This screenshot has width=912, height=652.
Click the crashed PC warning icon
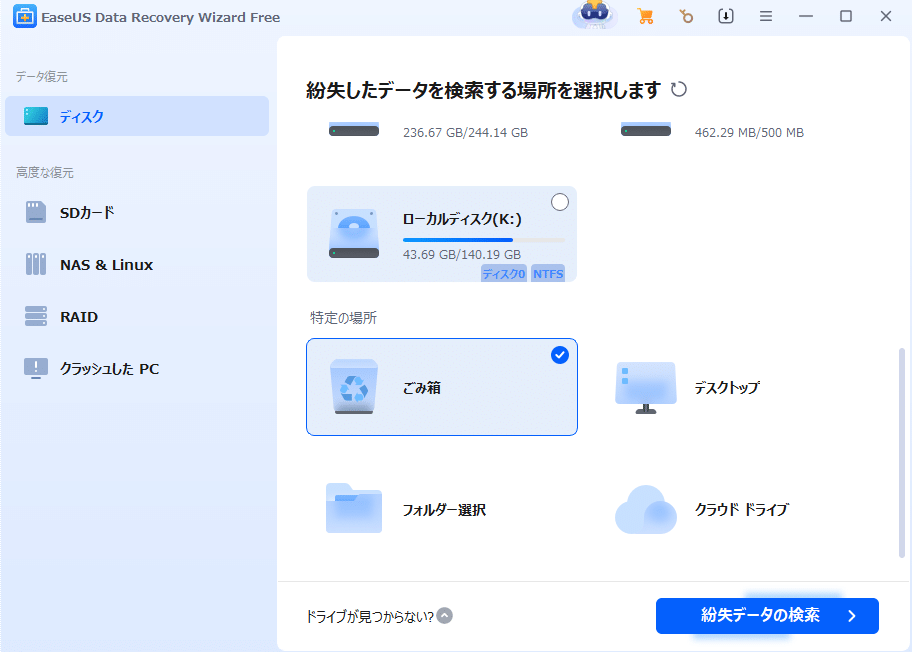(35, 369)
